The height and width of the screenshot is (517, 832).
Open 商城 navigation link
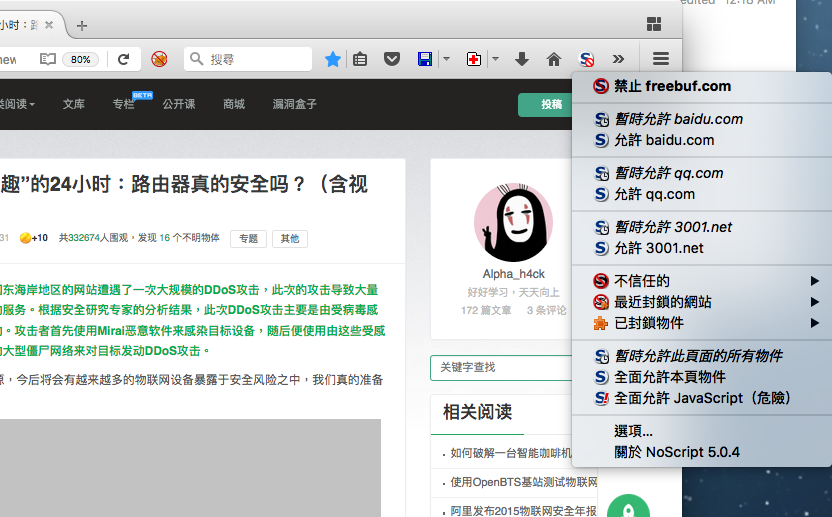point(234,104)
